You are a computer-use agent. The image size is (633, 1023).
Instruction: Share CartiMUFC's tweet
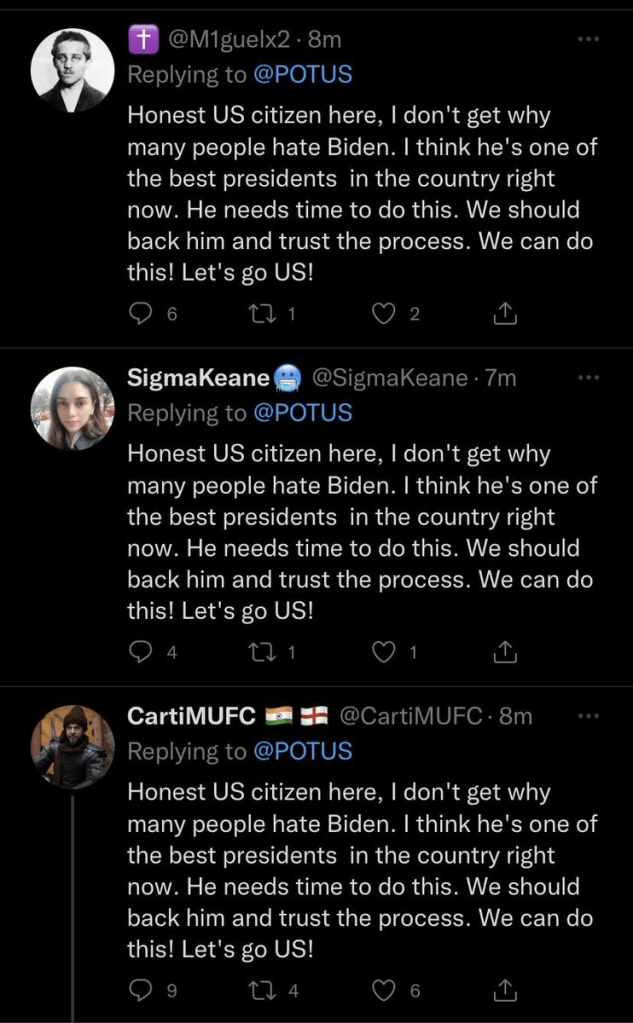pyautogui.click(x=506, y=990)
